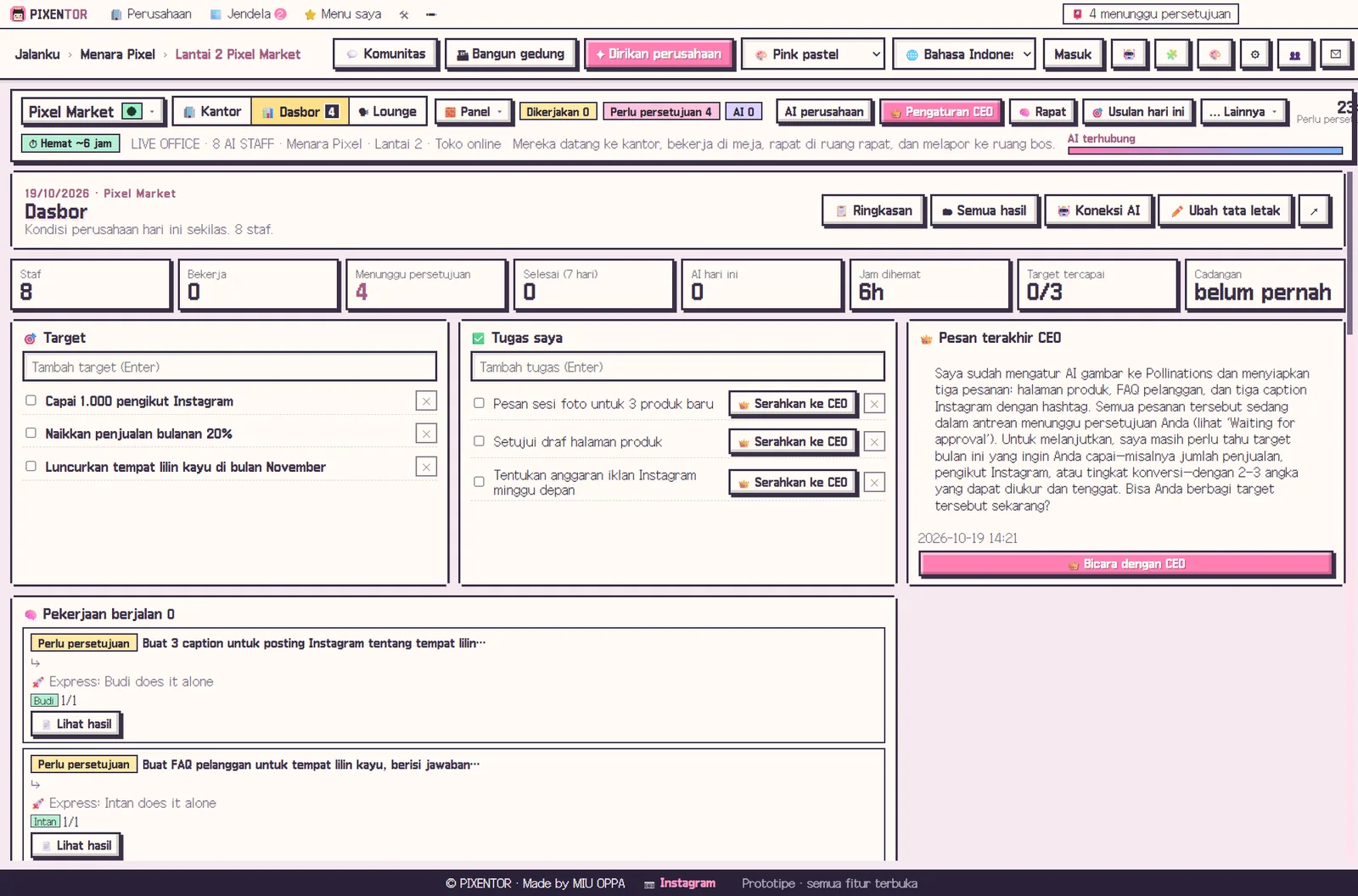Mark 'Luncurkan tempat lilin kayu' target done

(x=31, y=466)
